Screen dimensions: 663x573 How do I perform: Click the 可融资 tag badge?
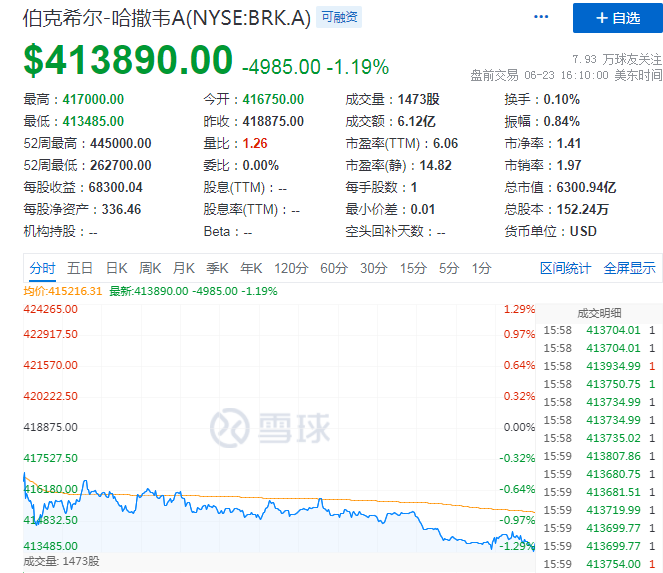point(339,17)
